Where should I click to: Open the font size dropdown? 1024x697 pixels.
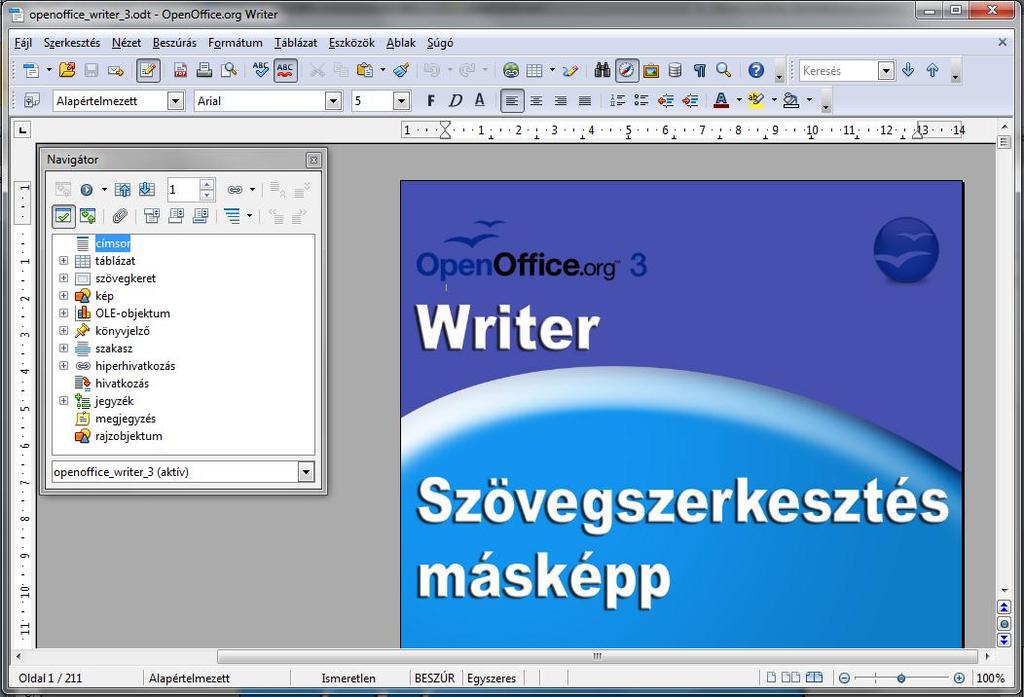(x=402, y=101)
